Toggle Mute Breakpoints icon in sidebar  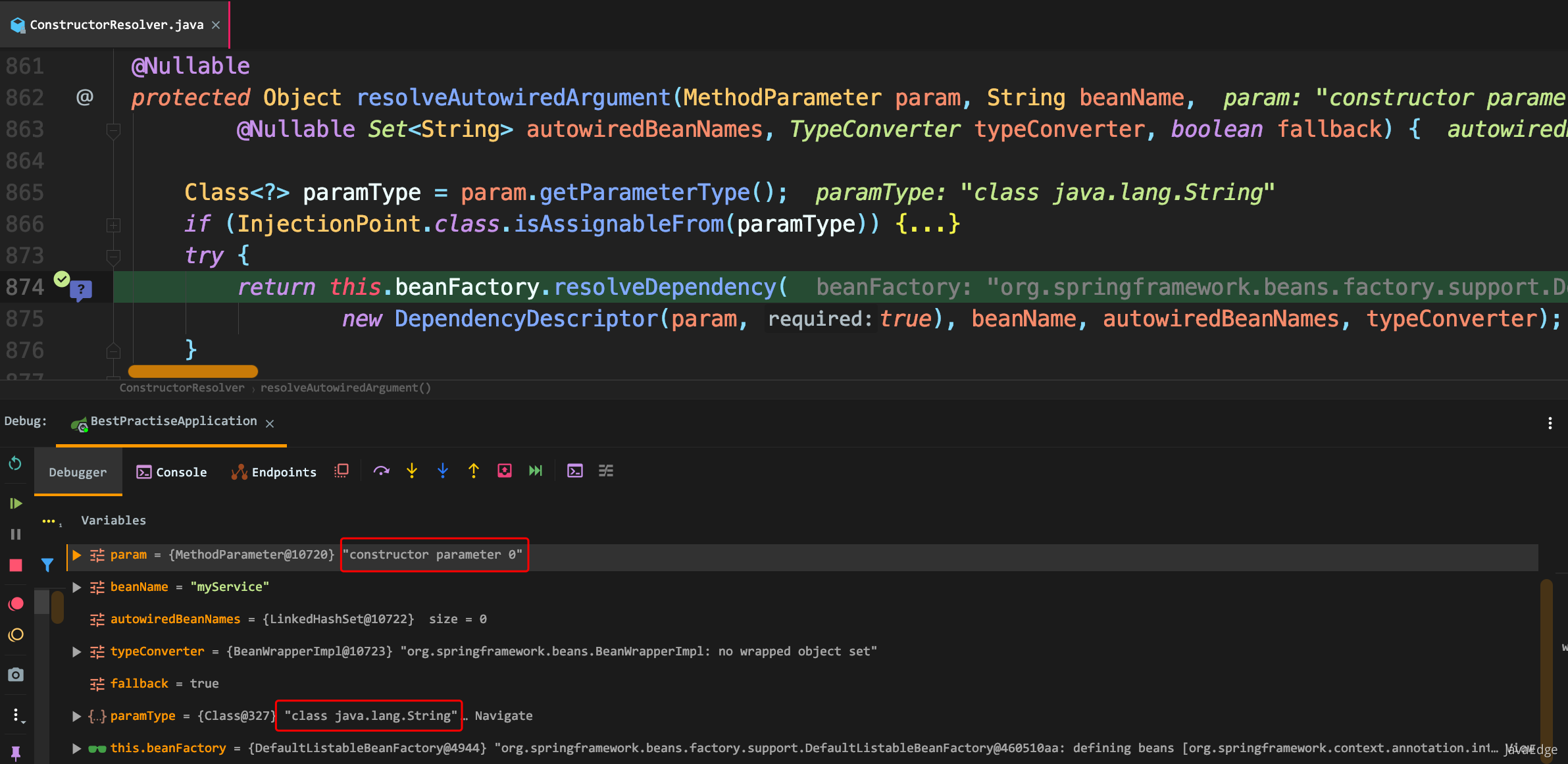[x=16, y=635]
